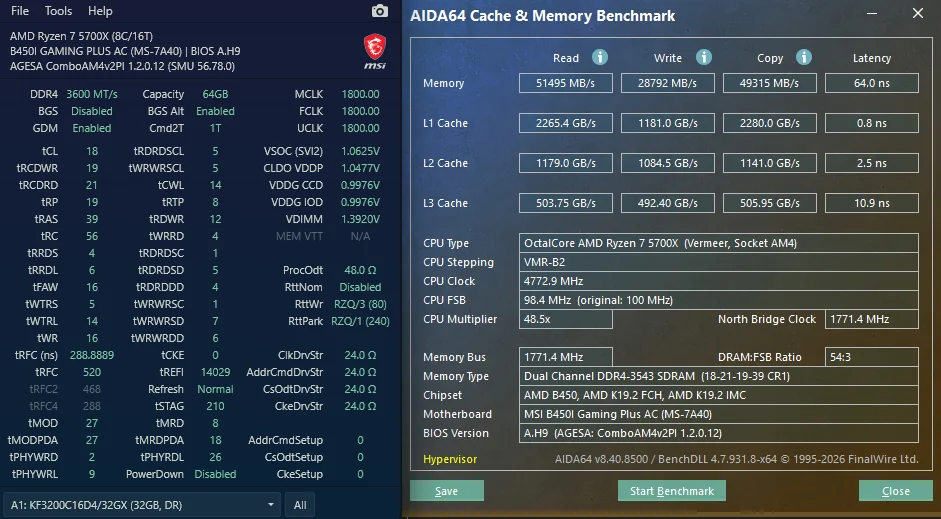Click the Memory Latency 64.0 ns field
Viewport: 941px width, 519px height.
point(871,83)
